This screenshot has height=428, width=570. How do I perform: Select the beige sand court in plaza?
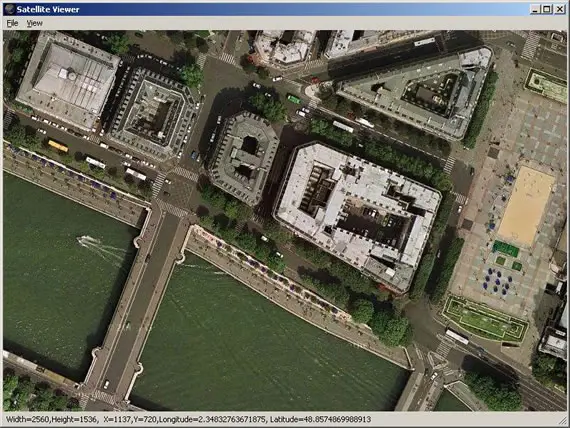tap(526, 206)
